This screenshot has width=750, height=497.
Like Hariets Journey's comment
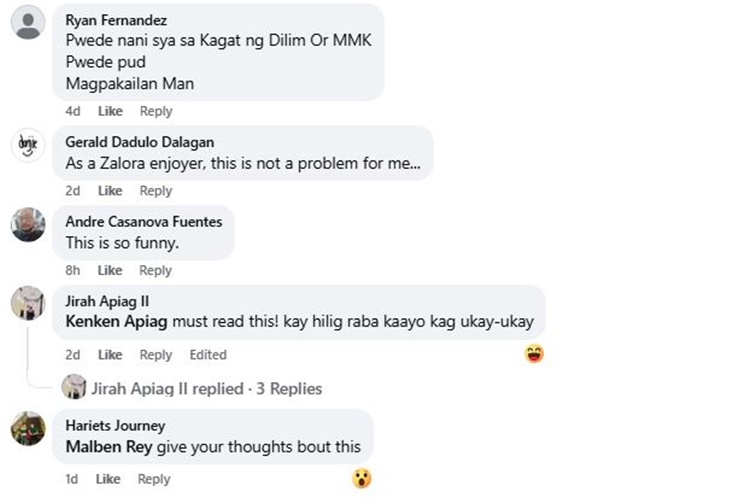pyautogui.click(x=108, y=479)
